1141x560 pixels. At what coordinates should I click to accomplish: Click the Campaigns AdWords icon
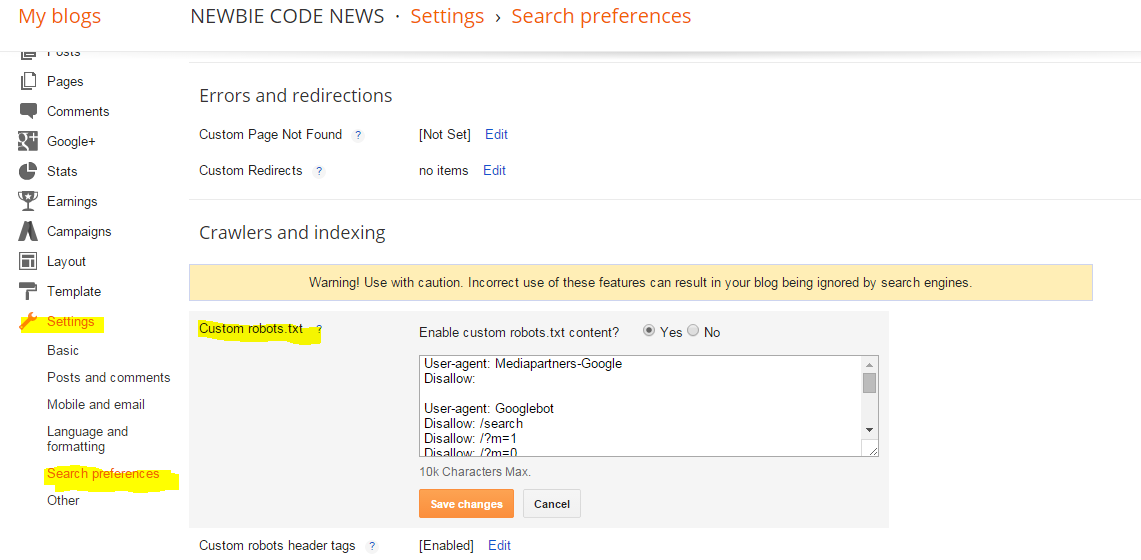click(x=28, y=231)
